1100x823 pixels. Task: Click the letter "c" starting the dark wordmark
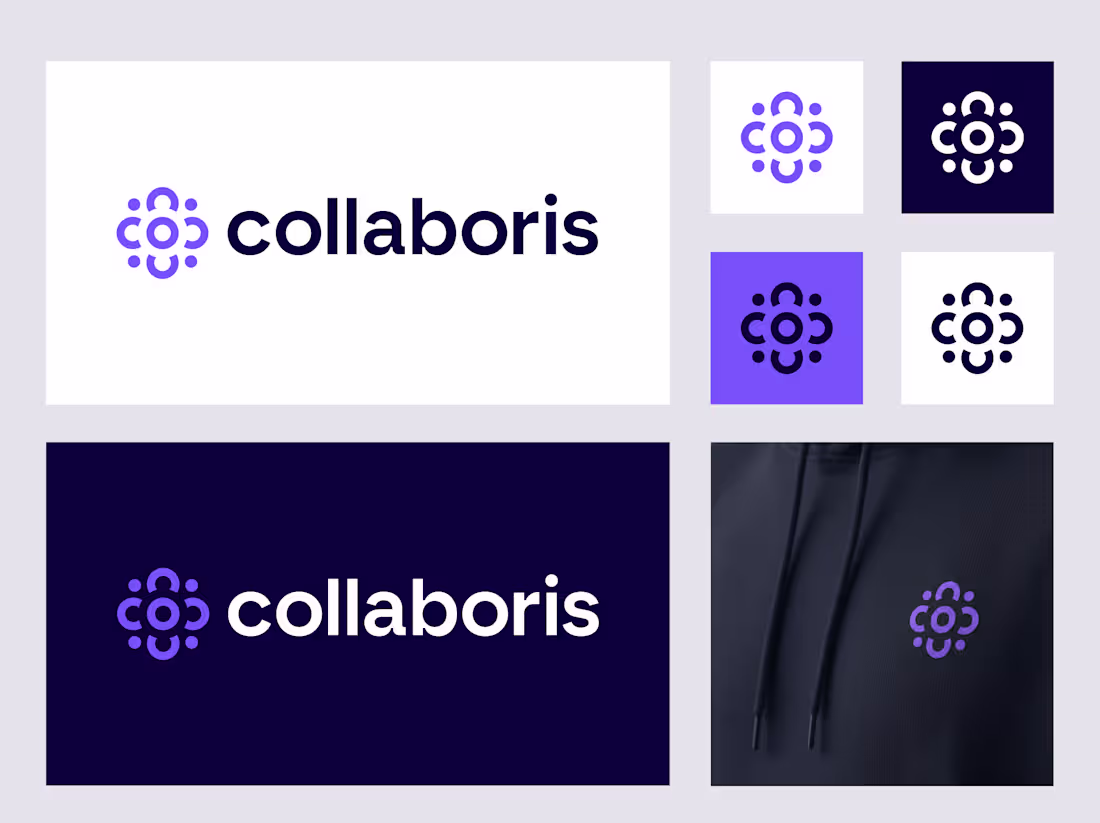[248, 233]
